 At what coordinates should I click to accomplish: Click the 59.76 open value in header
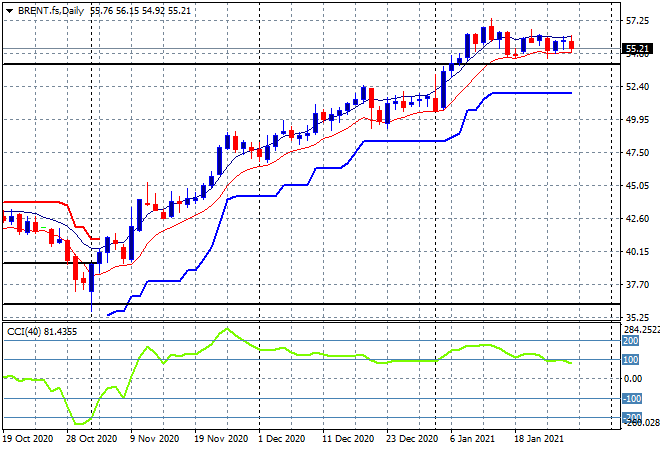(102, 11)
